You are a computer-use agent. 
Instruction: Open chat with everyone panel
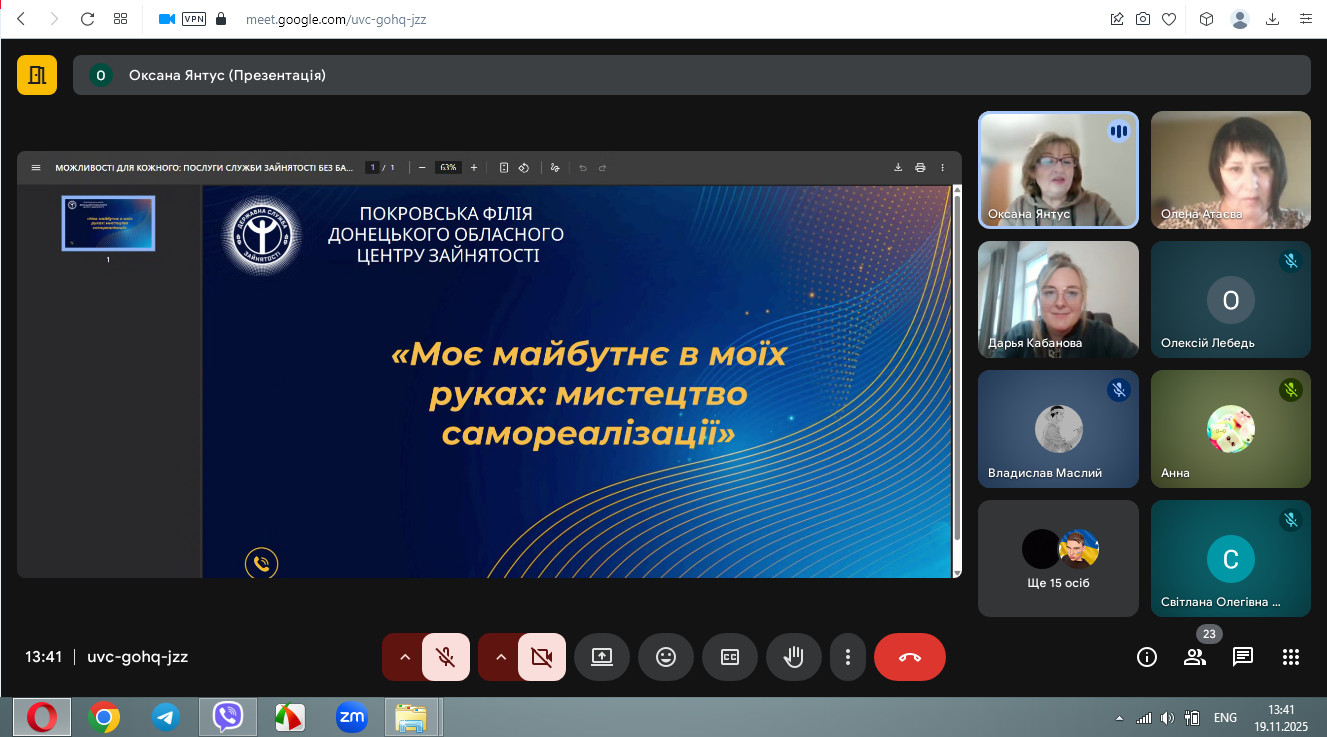[1242, 657]
